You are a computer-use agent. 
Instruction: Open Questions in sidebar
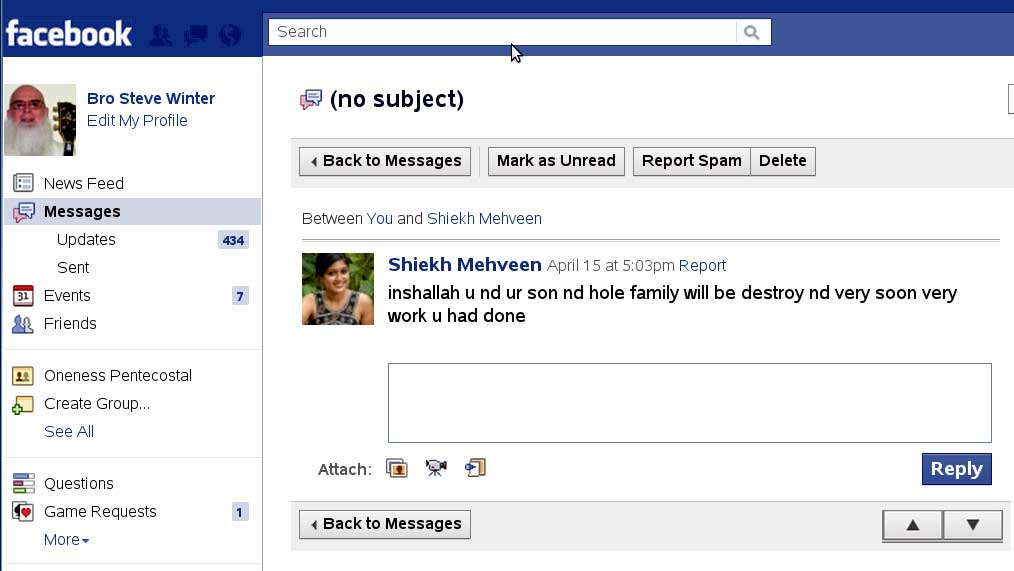pyautogui.click(x=78, y=484)
